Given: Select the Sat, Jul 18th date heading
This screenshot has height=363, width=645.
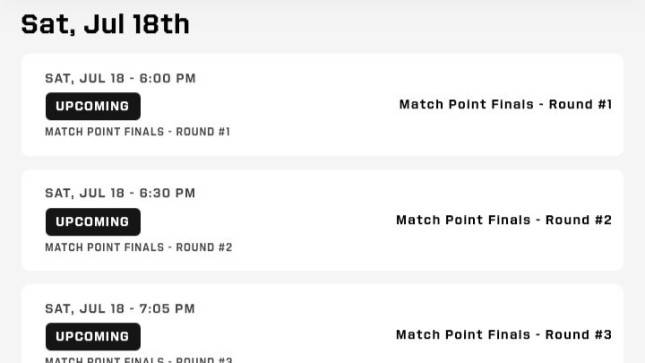Looking at the screenshot, I should [105, 24].
